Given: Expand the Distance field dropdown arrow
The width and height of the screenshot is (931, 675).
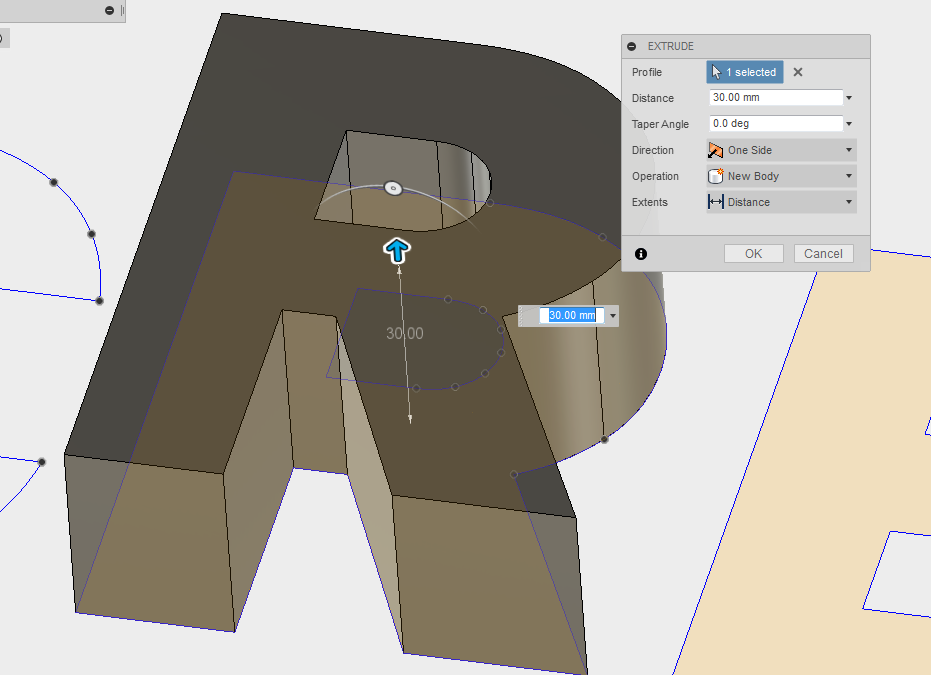Looking at the screenshot, I should 849,98.
